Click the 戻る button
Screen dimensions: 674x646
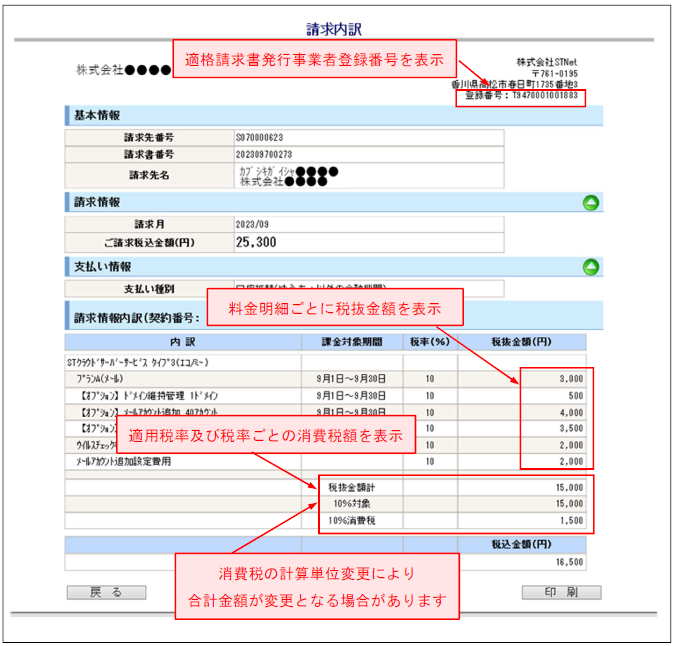click(x=106, y=592)
